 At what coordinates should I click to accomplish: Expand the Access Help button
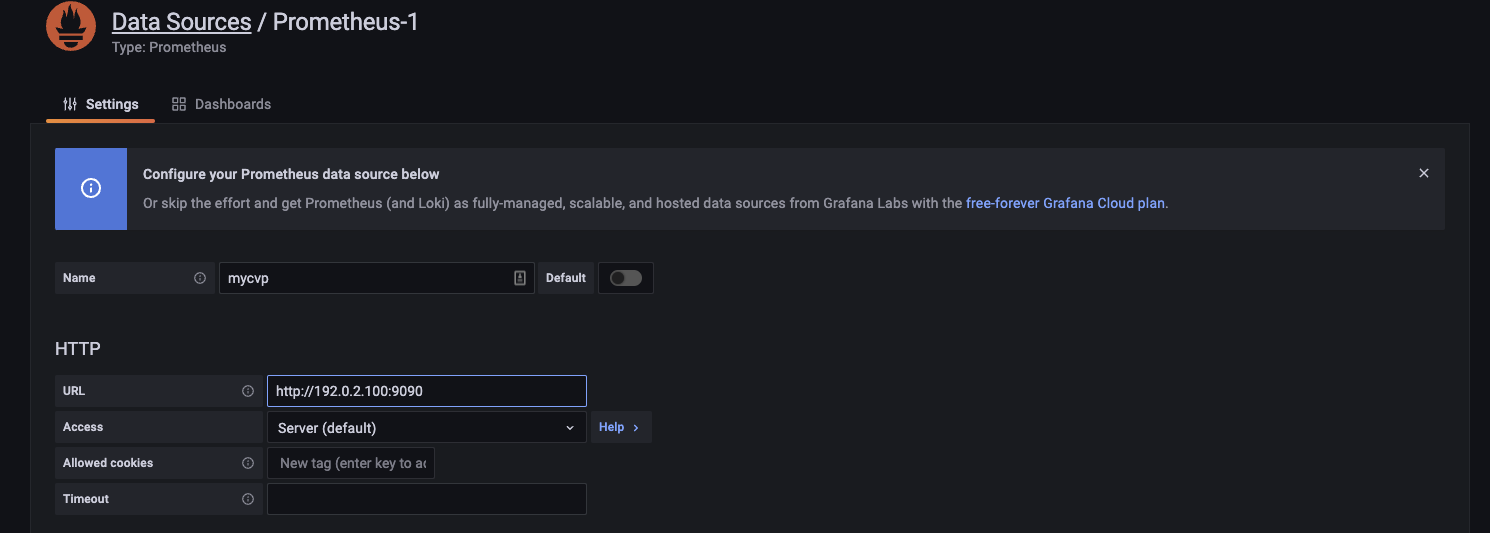(621, 427)
